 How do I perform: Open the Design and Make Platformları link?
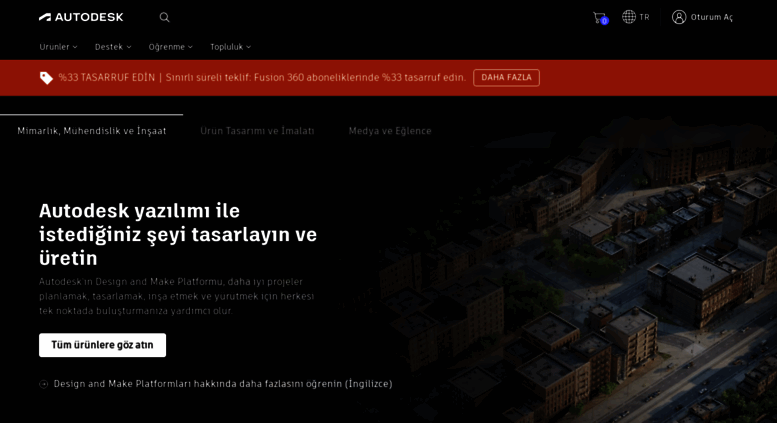223,384
